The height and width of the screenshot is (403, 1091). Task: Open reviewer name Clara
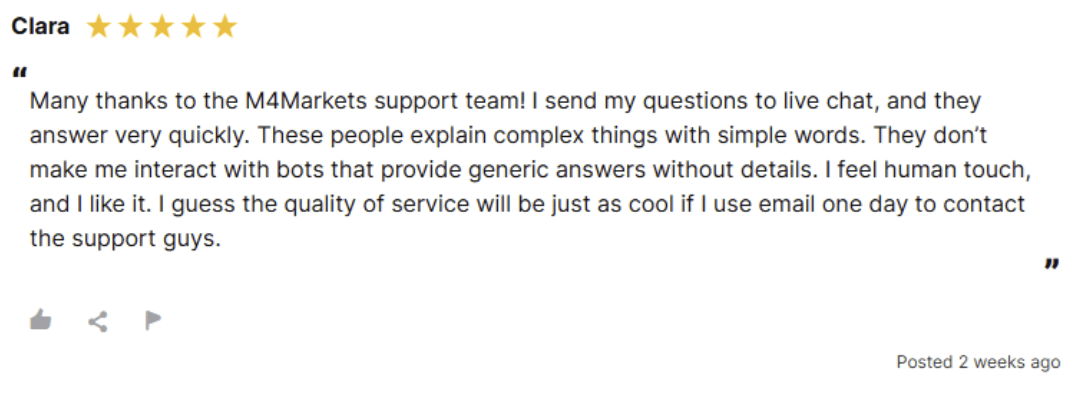point(40,27)
